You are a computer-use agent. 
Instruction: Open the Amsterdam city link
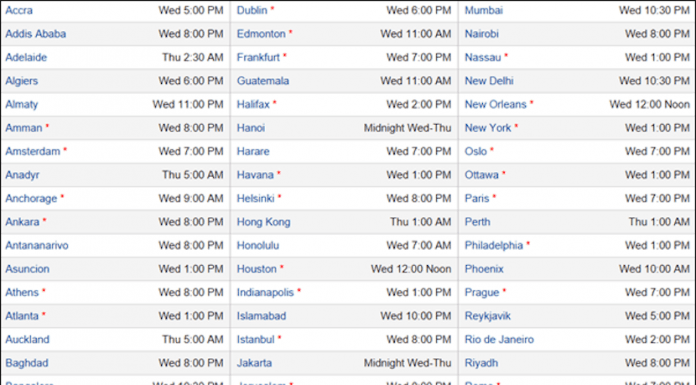tap(32, 151)
